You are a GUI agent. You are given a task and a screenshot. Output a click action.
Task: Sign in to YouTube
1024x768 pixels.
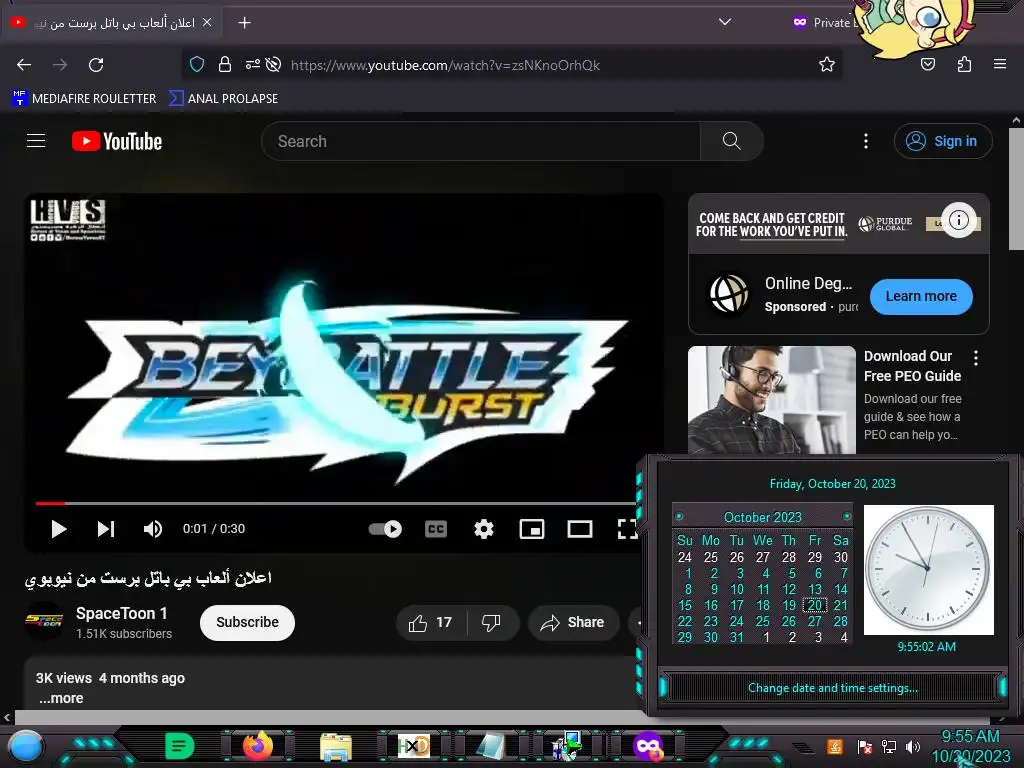click(x=942, y=141)
